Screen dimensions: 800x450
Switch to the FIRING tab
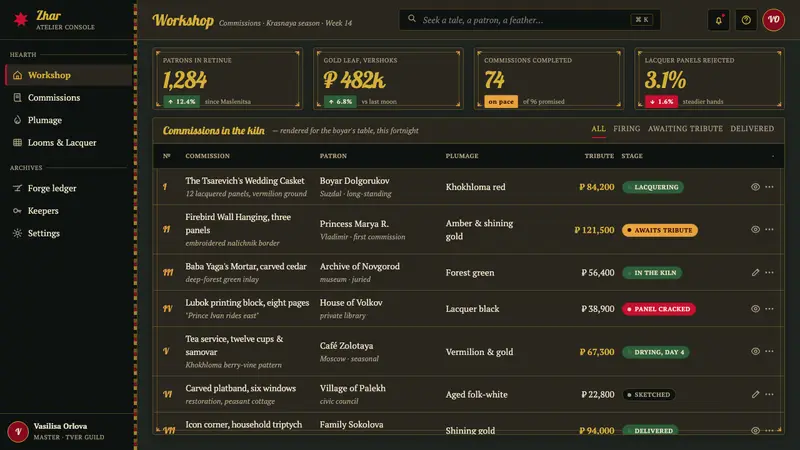(627, 129)
